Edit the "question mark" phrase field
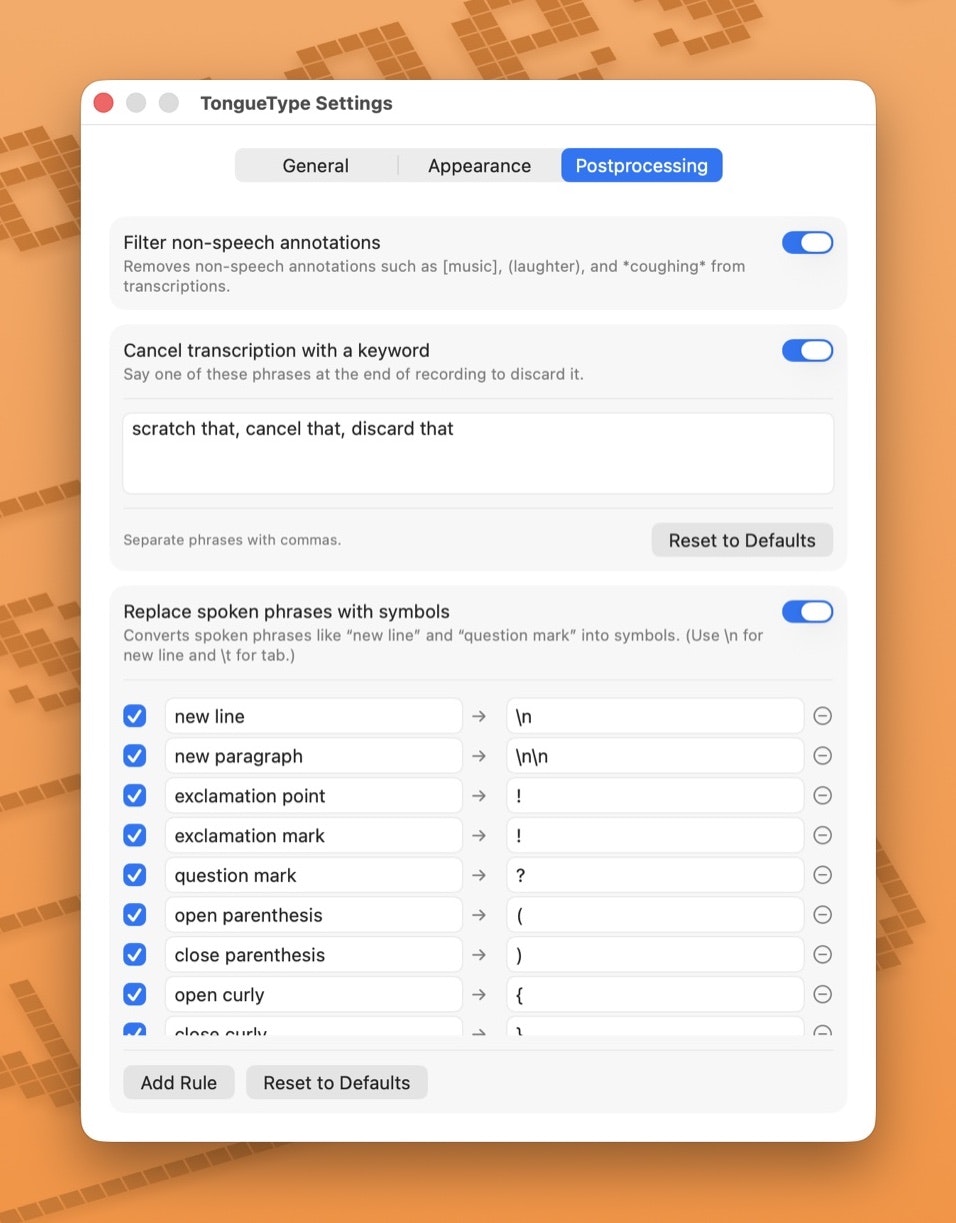956x1223 pixels. point(313,875)
